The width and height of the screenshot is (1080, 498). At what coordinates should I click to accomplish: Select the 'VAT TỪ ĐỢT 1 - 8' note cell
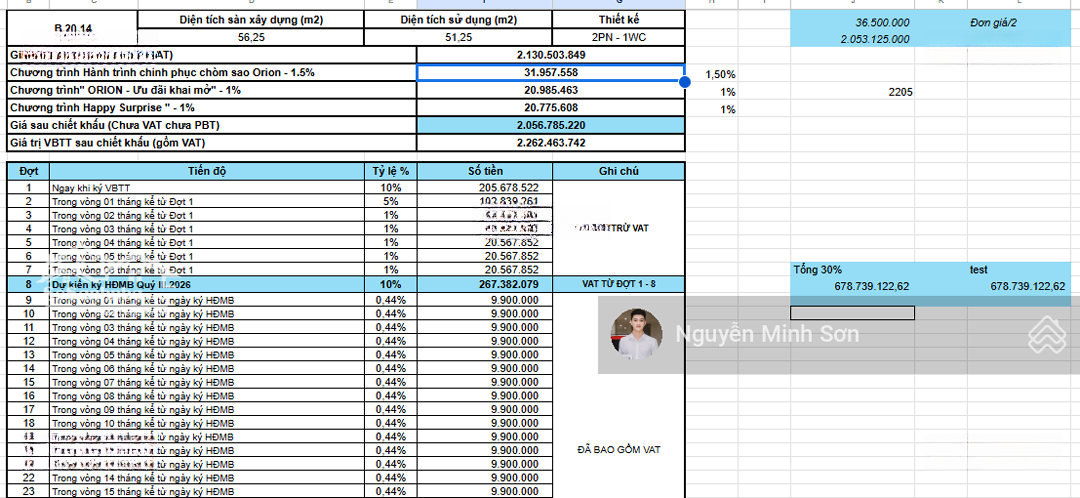point(618,284)
